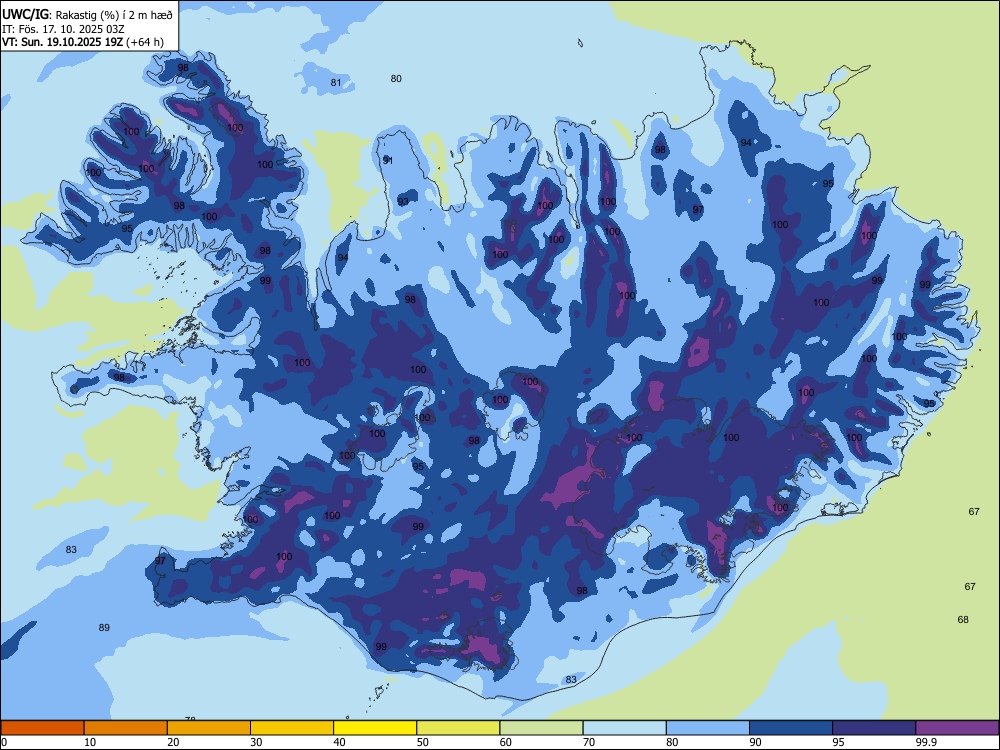The width and height of the screenshot is (1000, 750).
Task: Click the '60' legend tick label
Action: [506, 742]
